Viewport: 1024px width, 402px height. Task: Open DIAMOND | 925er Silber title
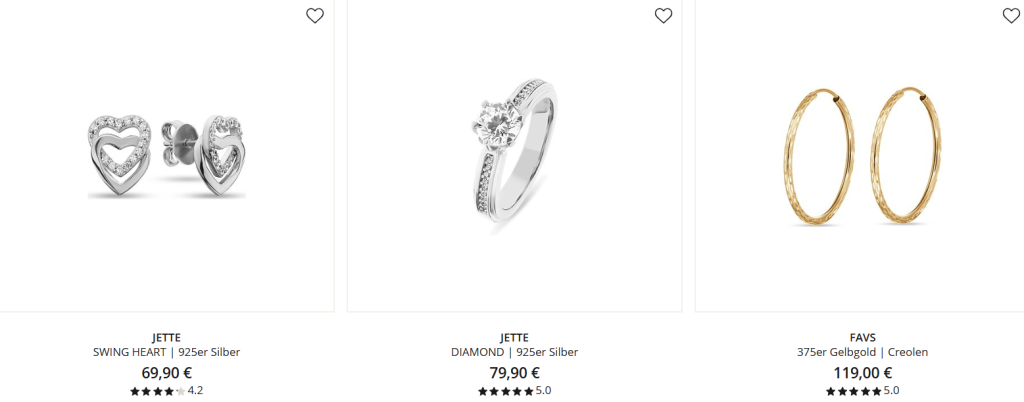515,352
